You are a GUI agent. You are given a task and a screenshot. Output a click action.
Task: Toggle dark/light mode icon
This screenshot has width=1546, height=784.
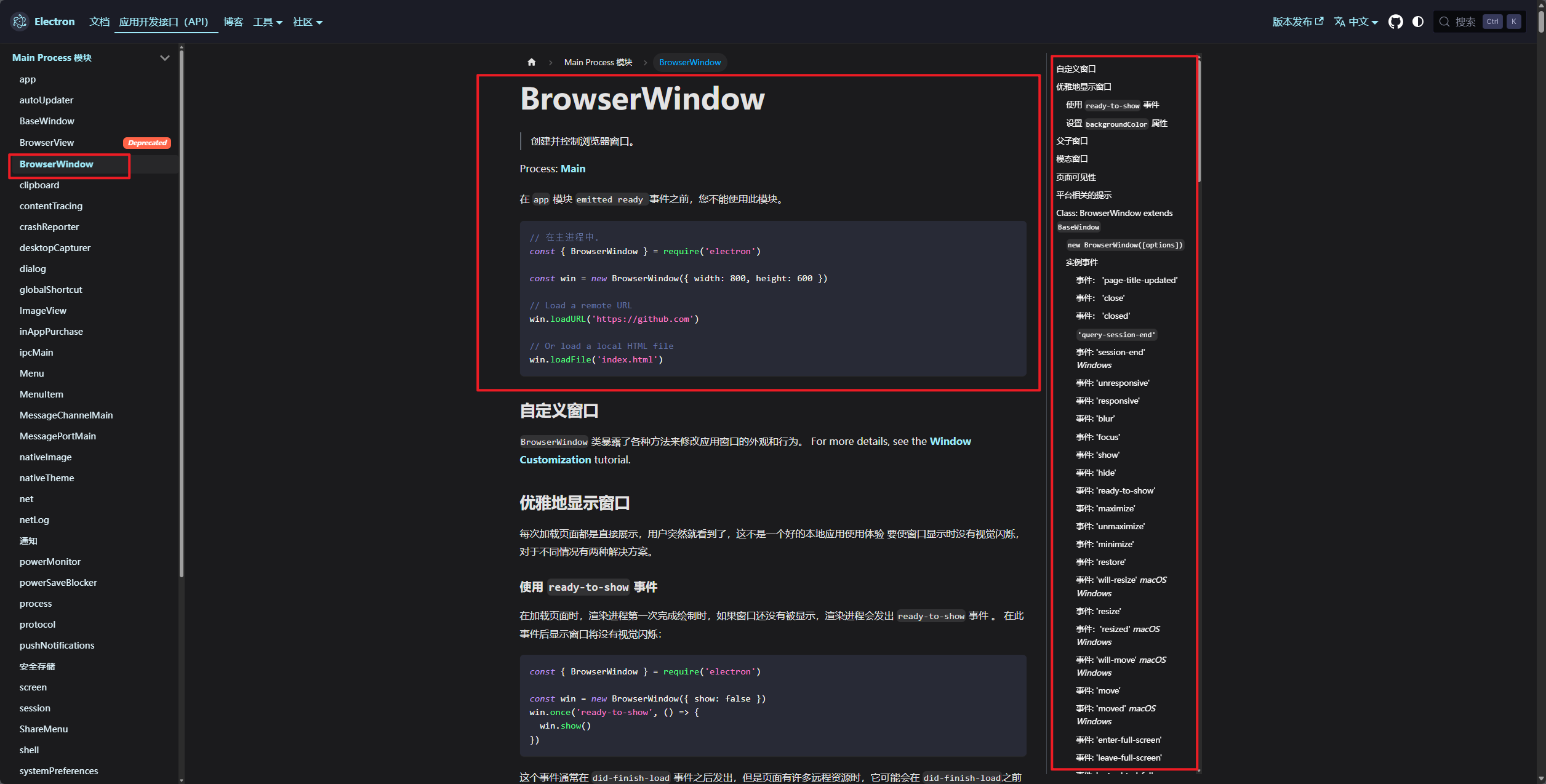[x=1418, y=22]
